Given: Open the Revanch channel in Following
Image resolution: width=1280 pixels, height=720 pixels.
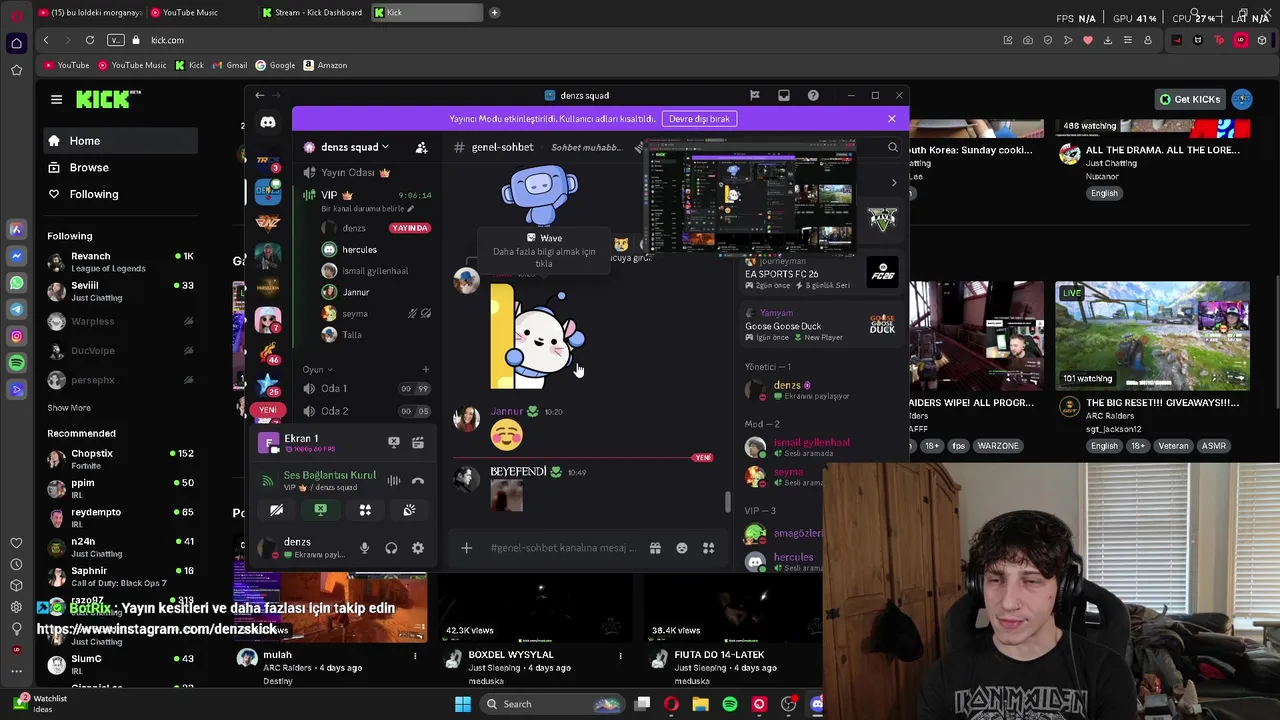Looking at the screenshot, I should click(x=120, y=262).
